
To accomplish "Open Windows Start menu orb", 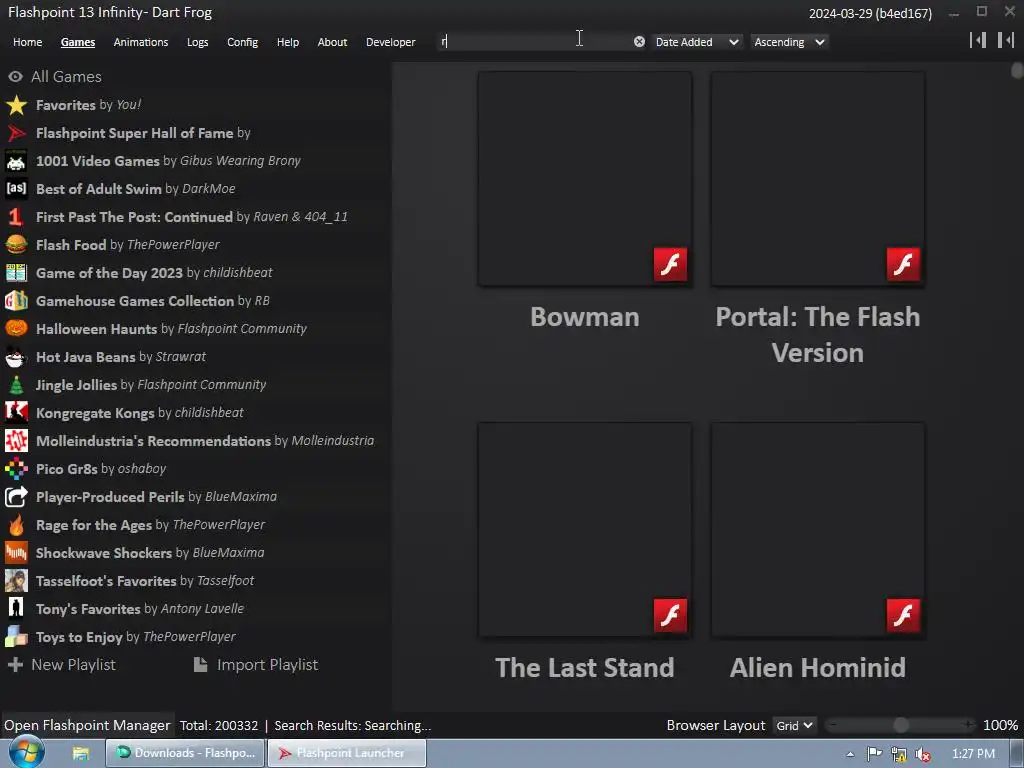I will [x=27, y=753].
